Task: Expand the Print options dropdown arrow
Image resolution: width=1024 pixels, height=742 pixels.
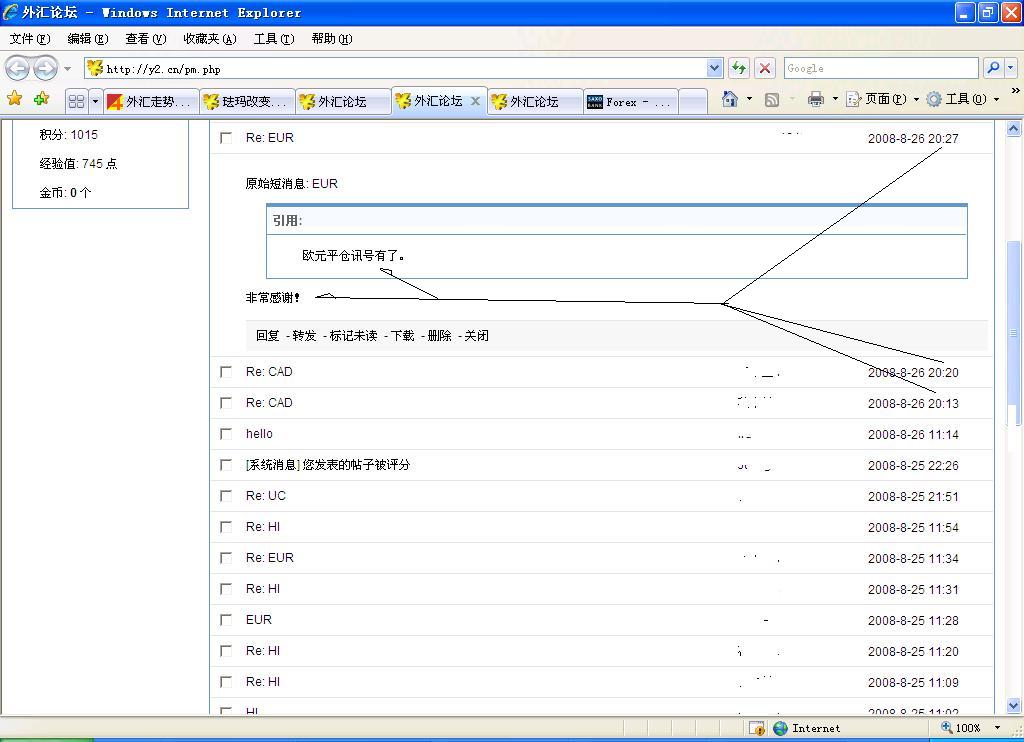Action: 835,99
